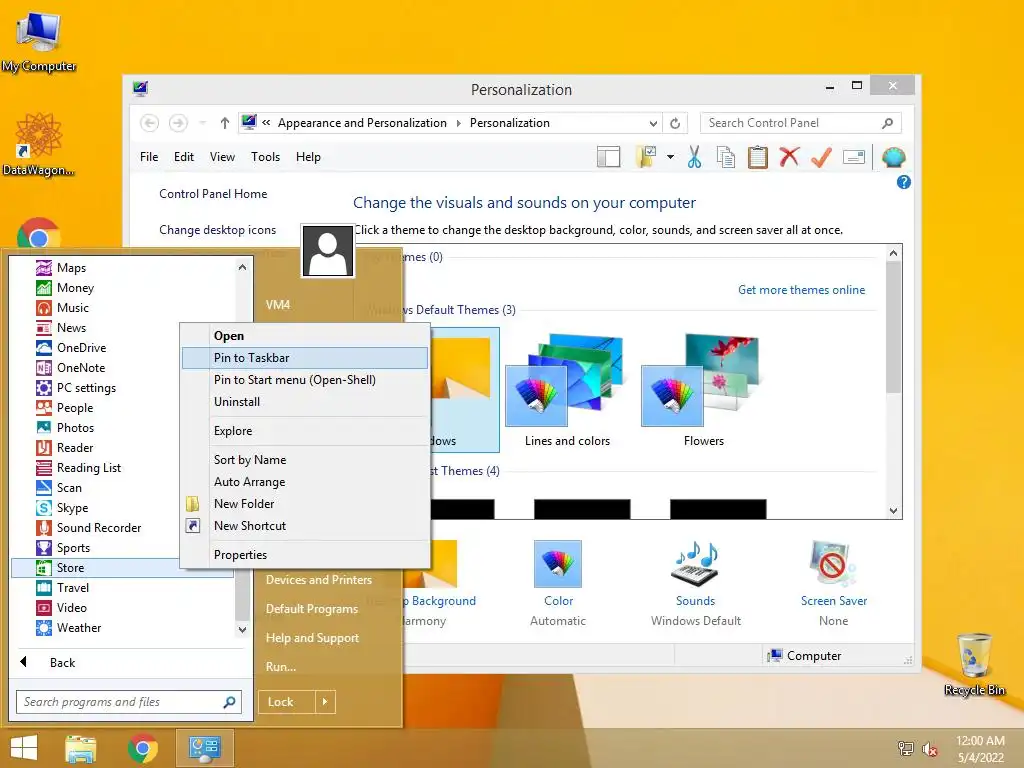Screen dimensions: 1024x768
Task: Open Color settings swatch icon
Action: point(558,564)
